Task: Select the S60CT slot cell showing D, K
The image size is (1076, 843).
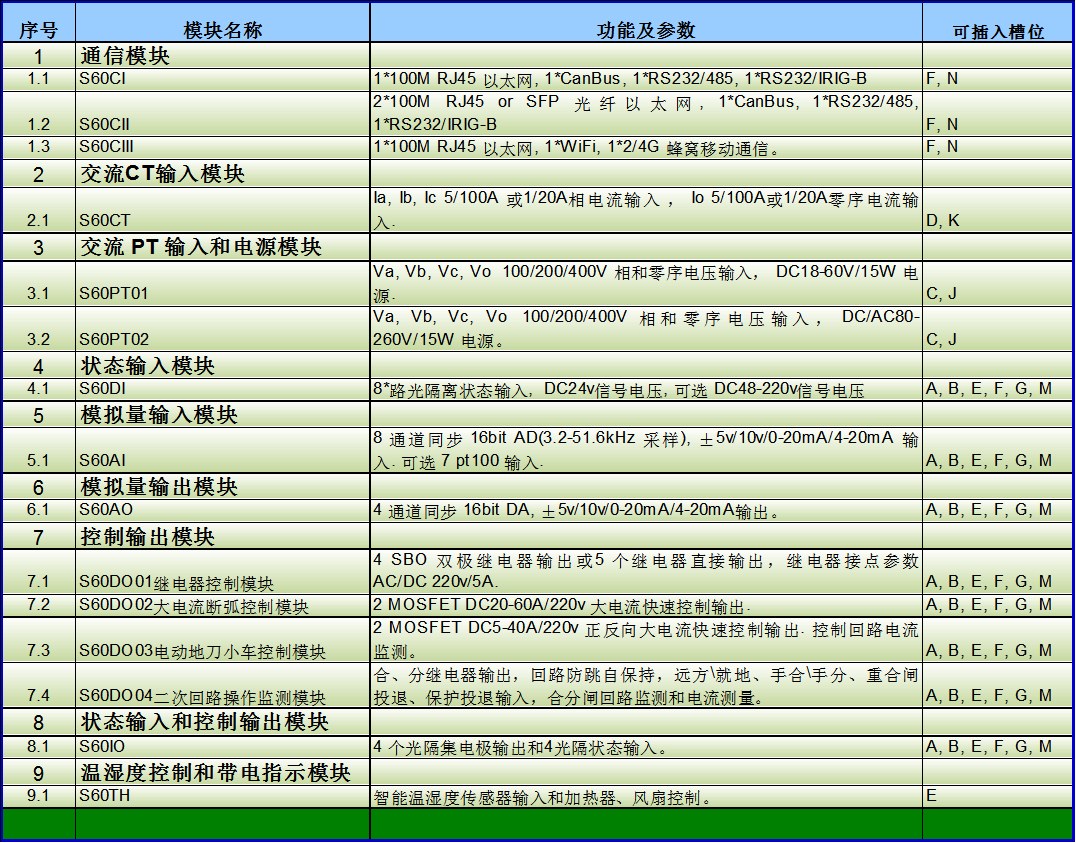Action: click(997, 211)
